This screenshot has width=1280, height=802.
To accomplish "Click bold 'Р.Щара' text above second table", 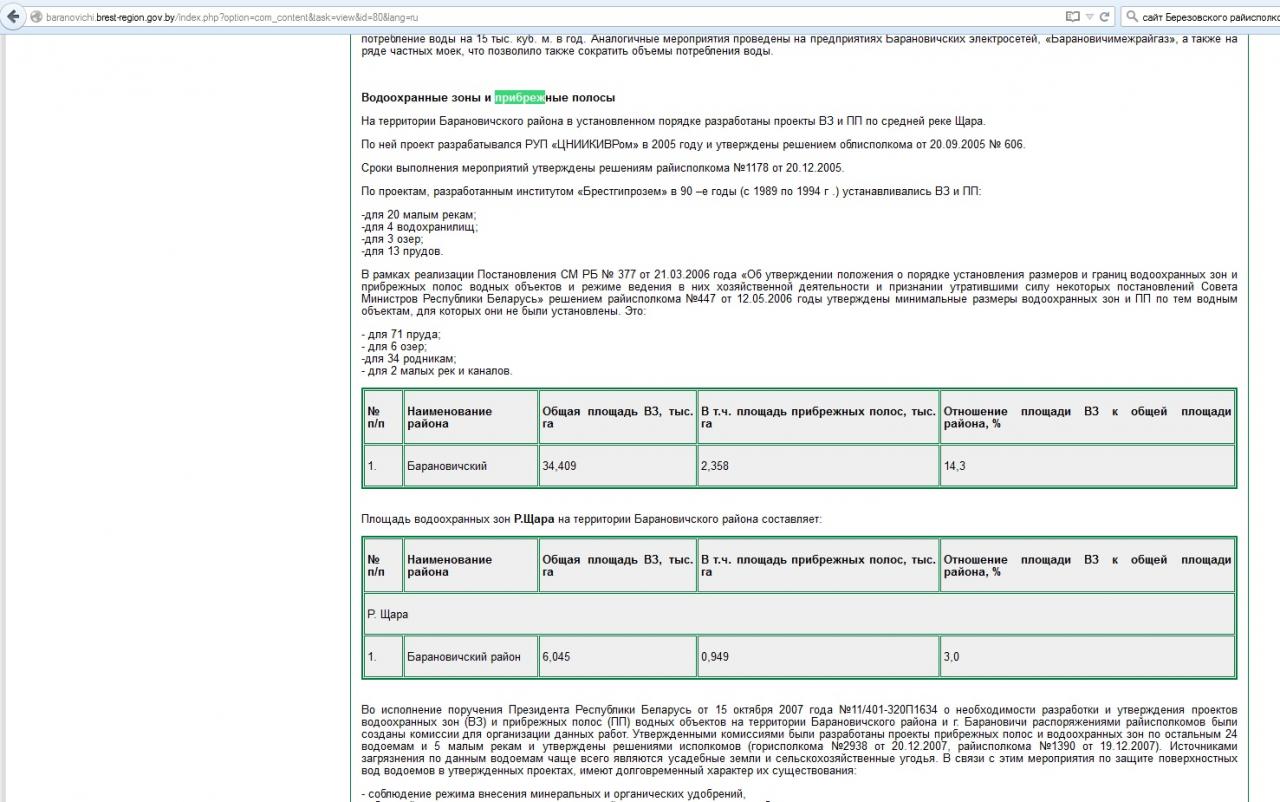I will pyautogui.click(x=533, y=519).
